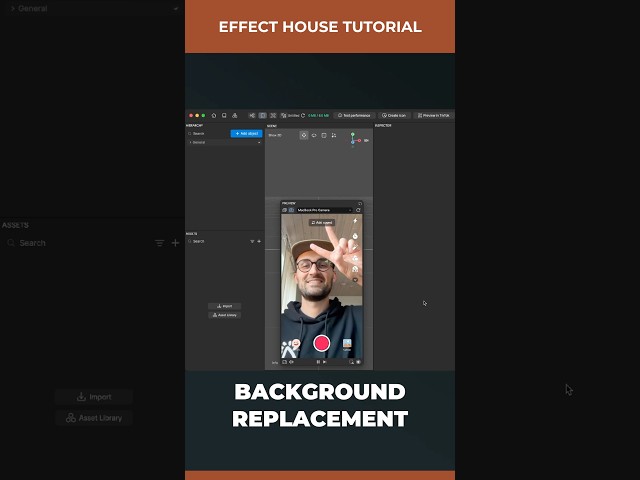Refresh the Preview with the reload icon
This screenshot has height=480, width=640.
358,210
